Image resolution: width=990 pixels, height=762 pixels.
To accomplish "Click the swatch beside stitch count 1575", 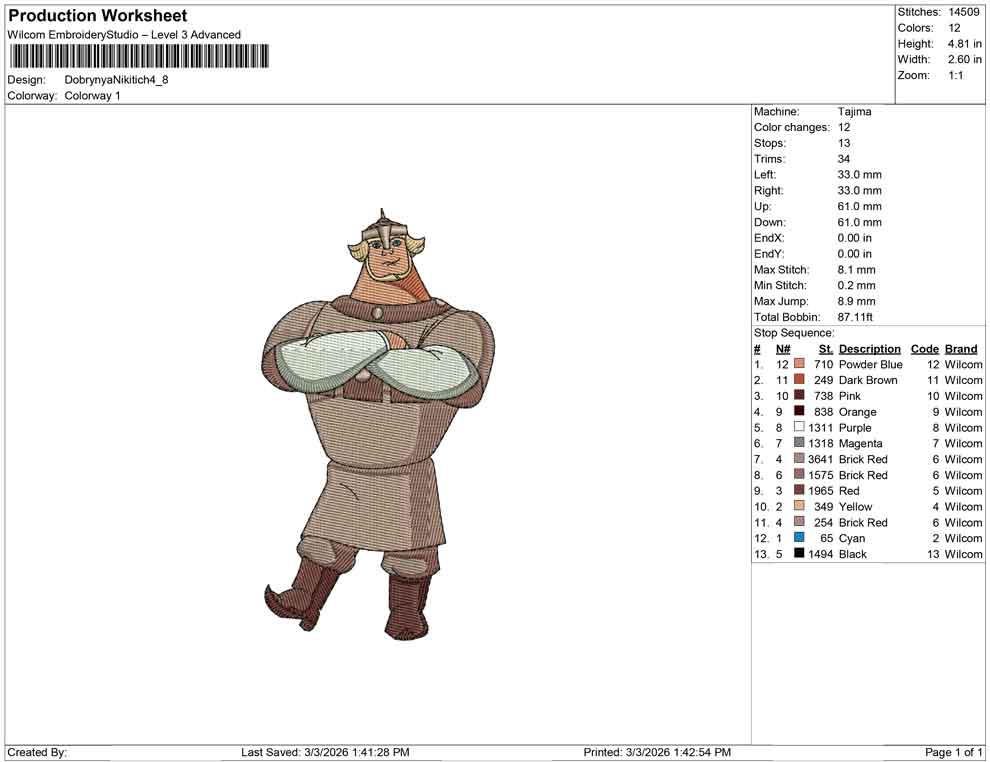I will coord(799,474).
